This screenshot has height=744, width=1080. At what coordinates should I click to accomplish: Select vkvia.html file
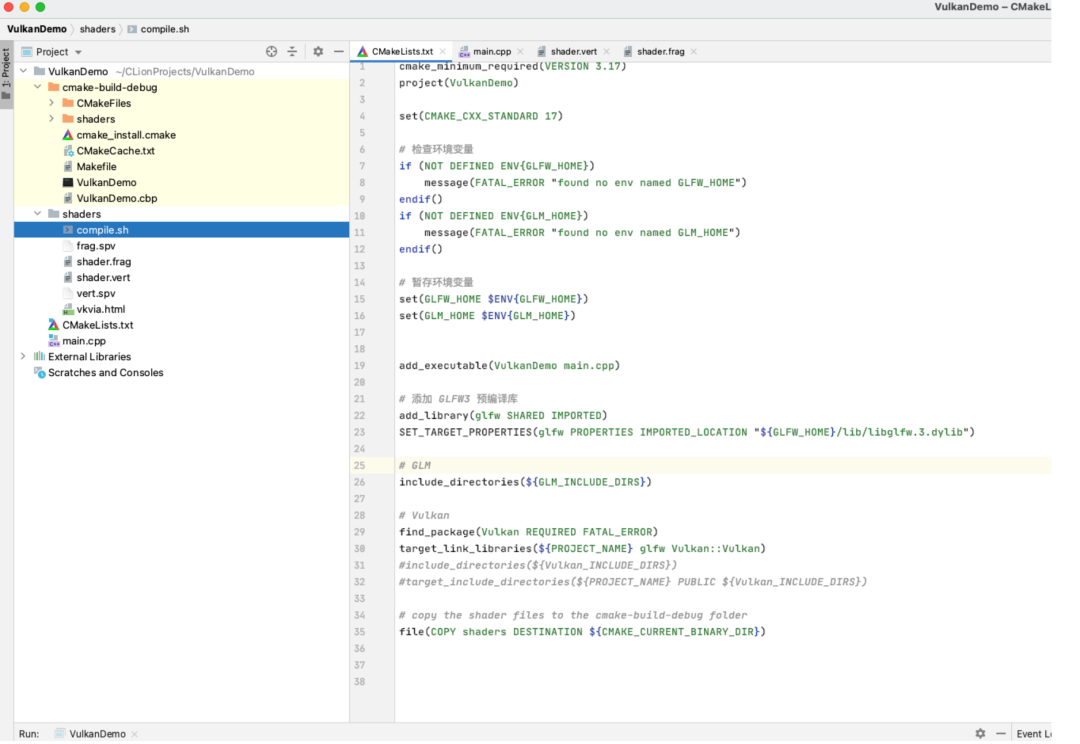[101, 309]
